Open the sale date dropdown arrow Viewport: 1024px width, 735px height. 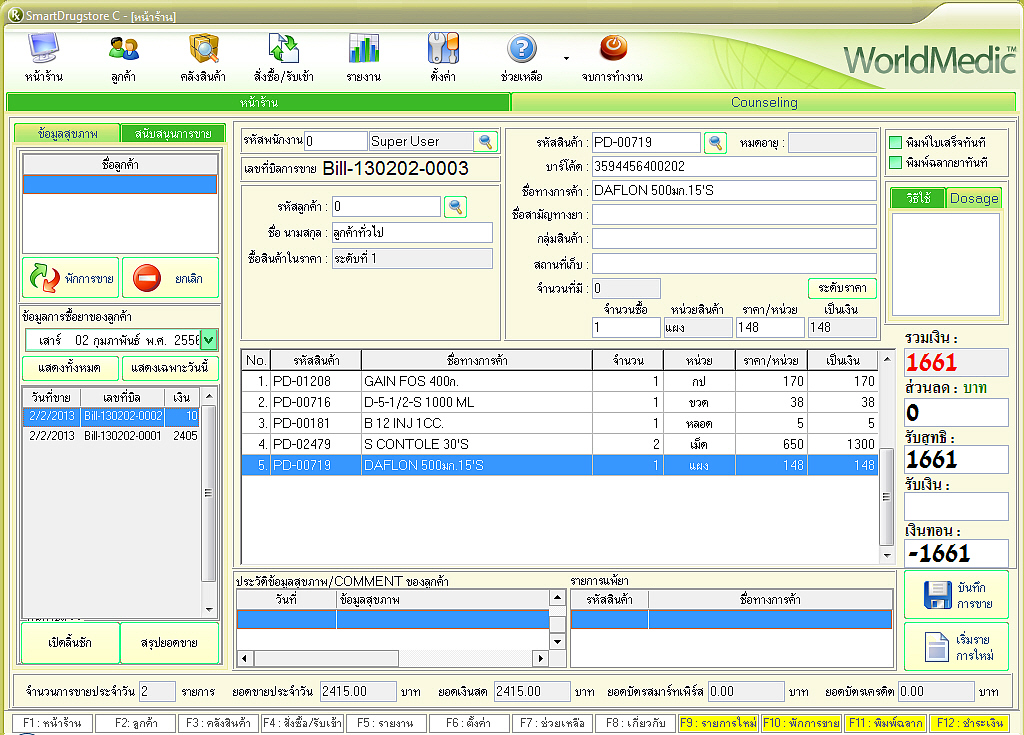coord(208,340)
